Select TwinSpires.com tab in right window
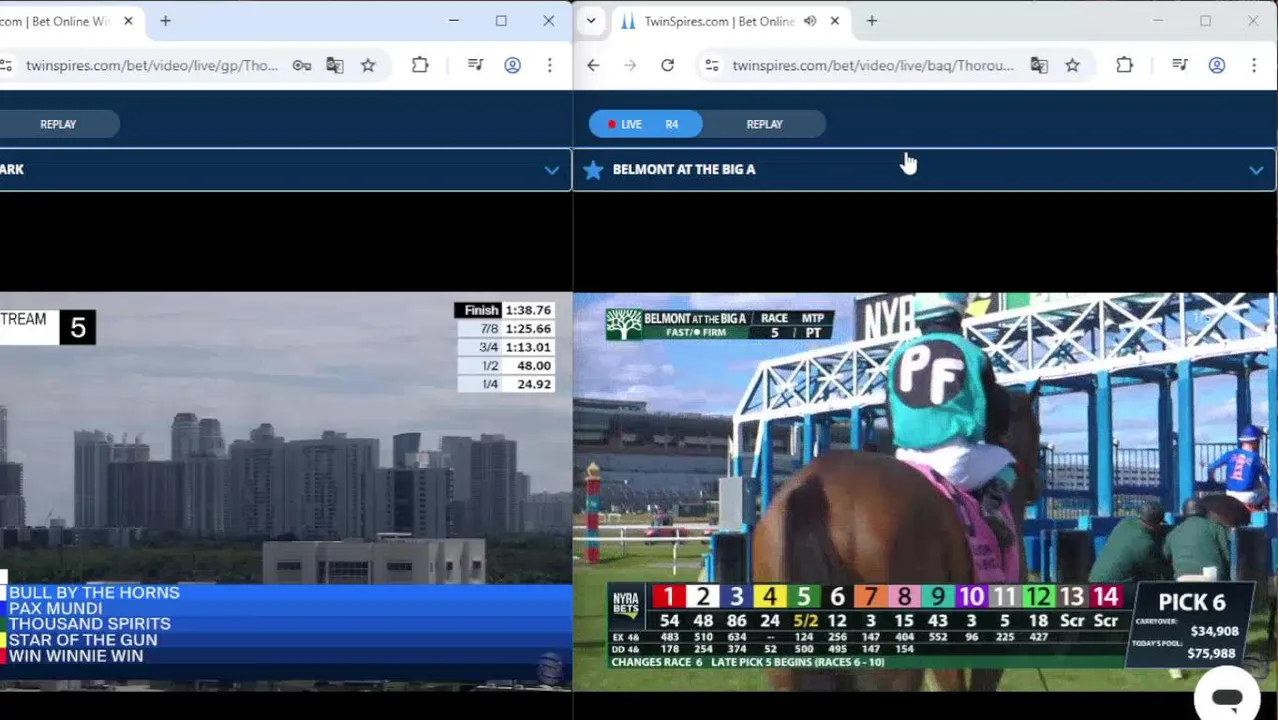Image resolution: width=1278 pixels, height=720 pixels. pos(720,21)
